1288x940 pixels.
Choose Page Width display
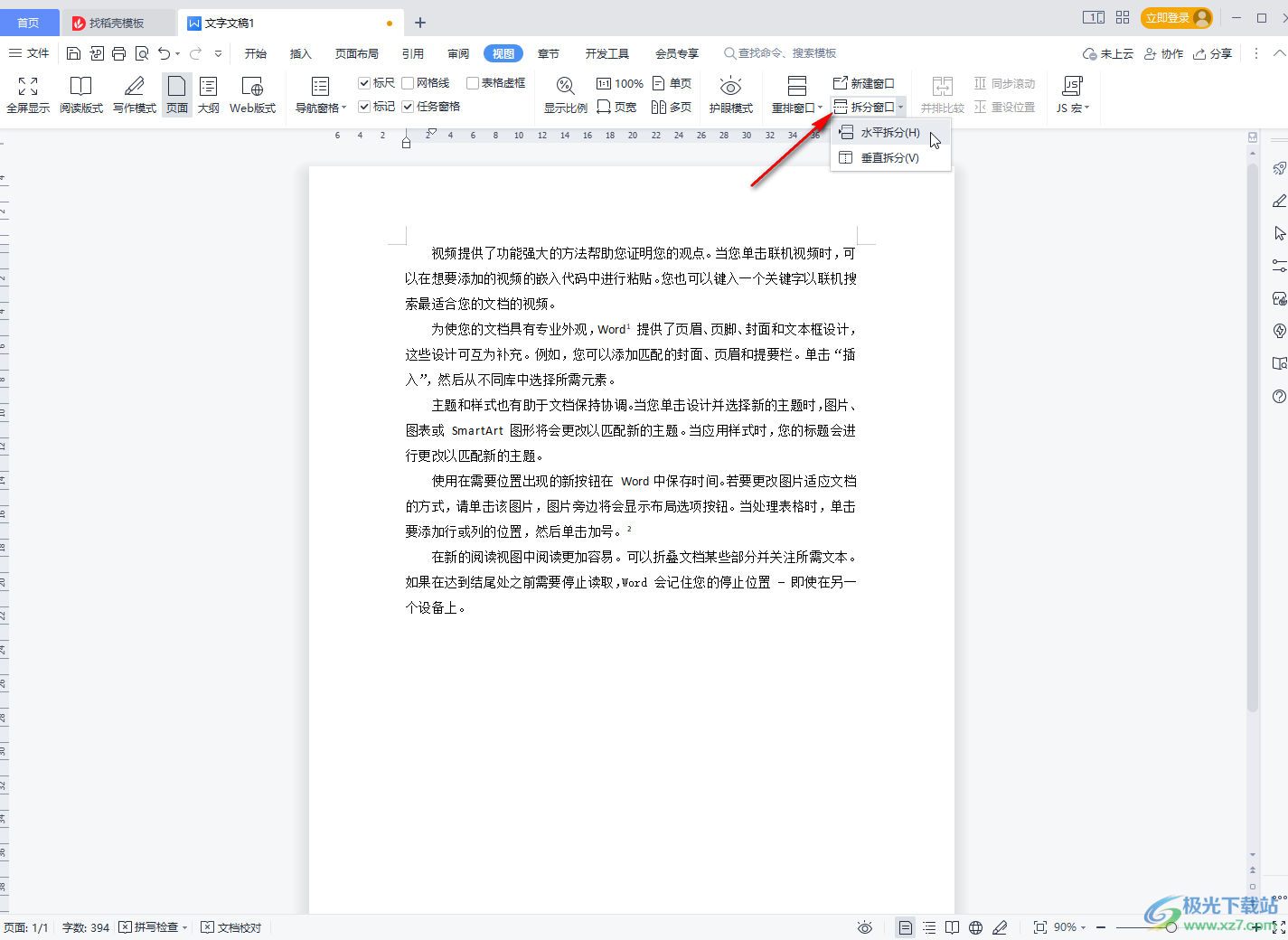pyautogui.click(x=616, y=107)
